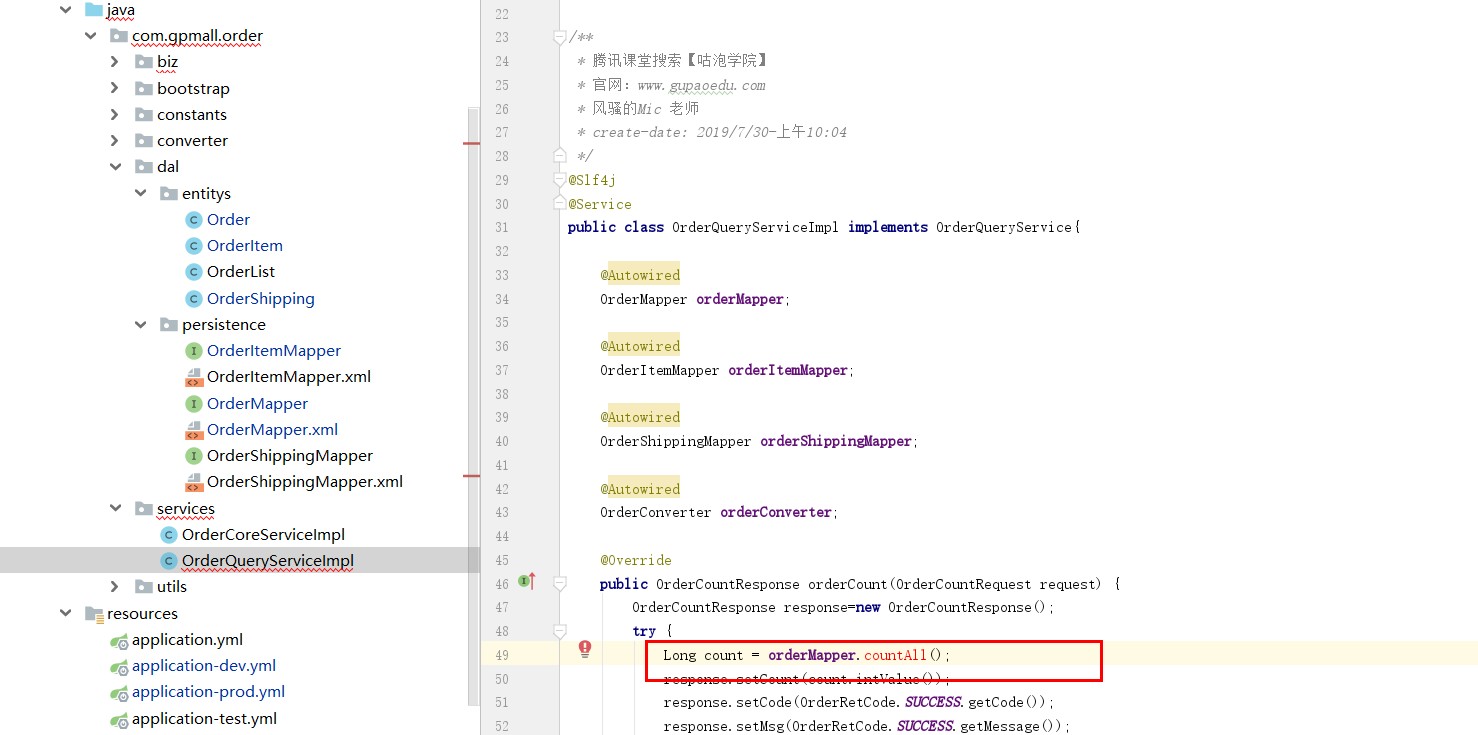The height and width of the screenshot is (735, 1478).
Task: Fold the orderCount method at line 46
Action: coord(560,583)
